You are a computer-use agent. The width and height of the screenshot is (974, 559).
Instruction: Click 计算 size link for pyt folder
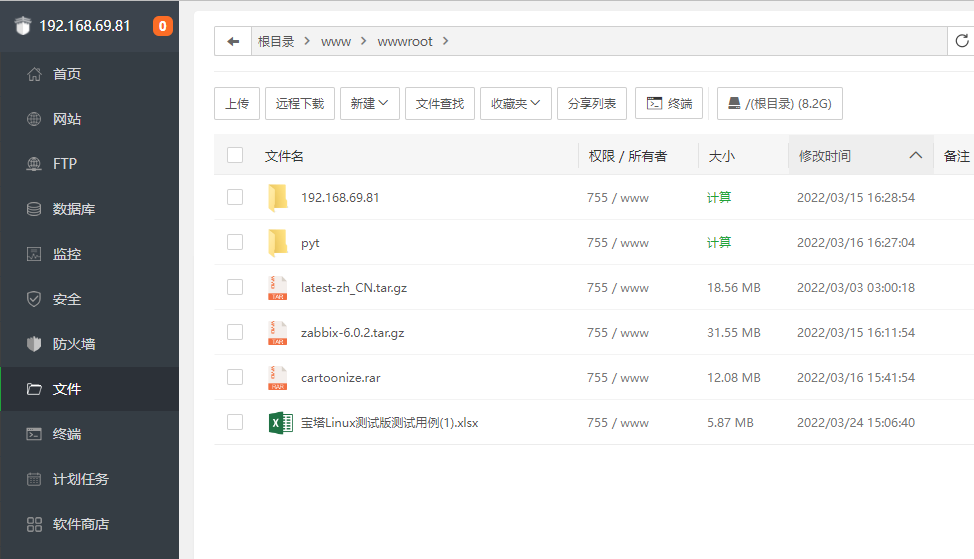tap(719, 242)
